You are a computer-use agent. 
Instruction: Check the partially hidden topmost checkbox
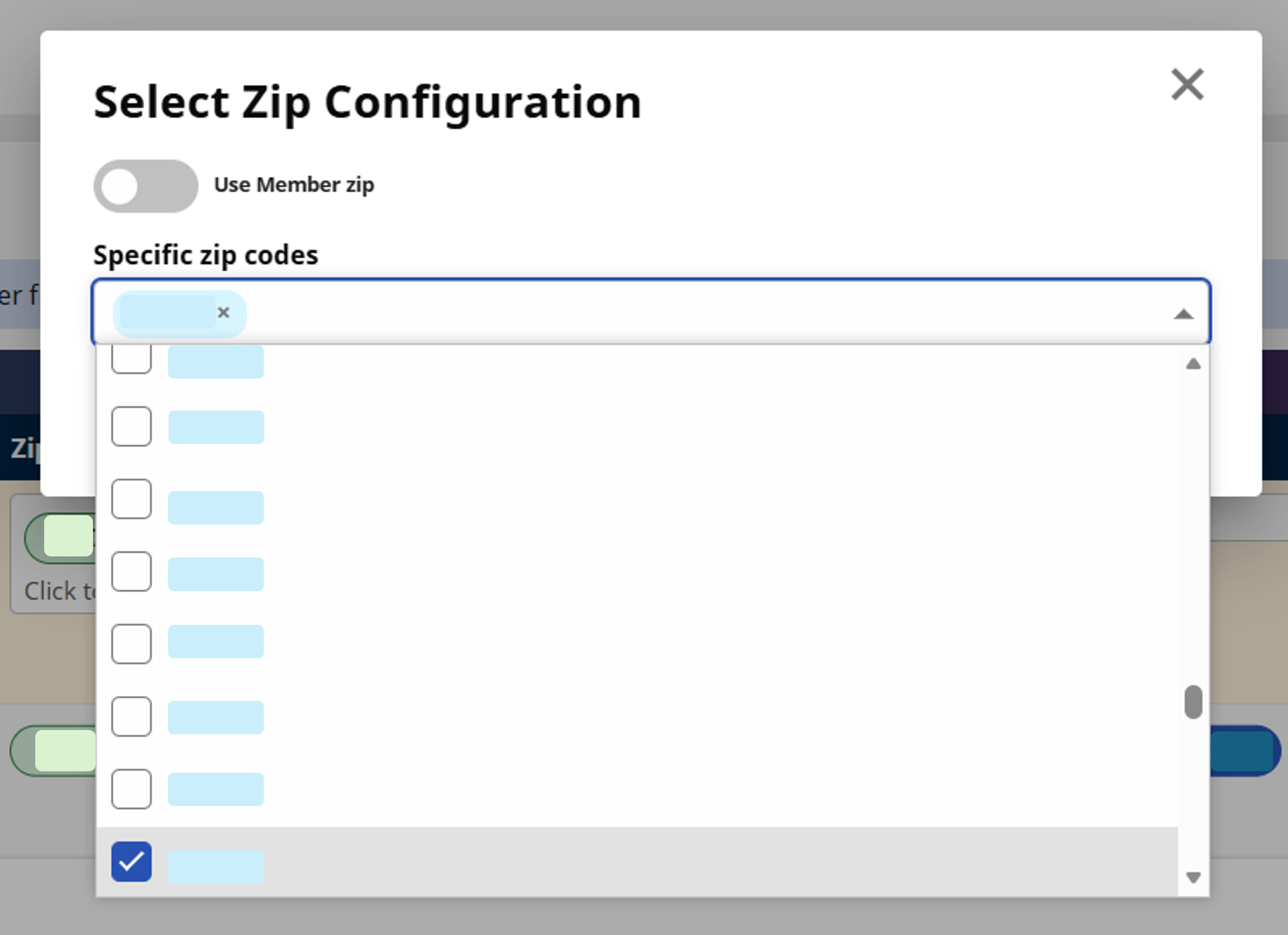pos(131,359)
